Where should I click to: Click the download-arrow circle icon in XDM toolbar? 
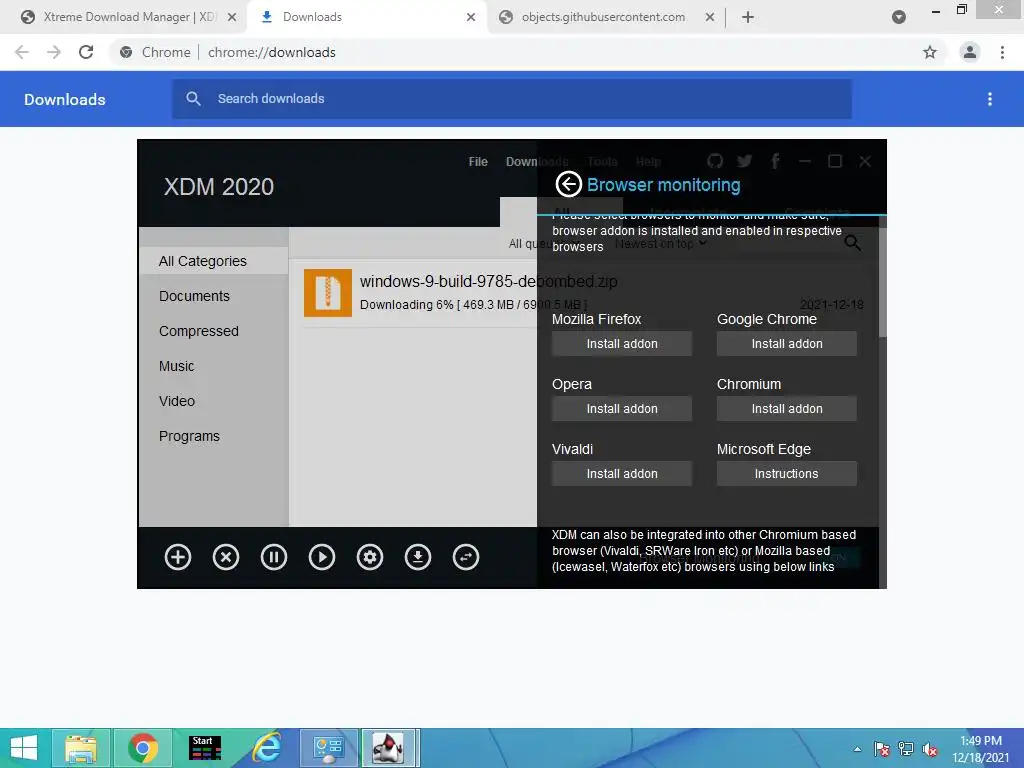point(418,557)
